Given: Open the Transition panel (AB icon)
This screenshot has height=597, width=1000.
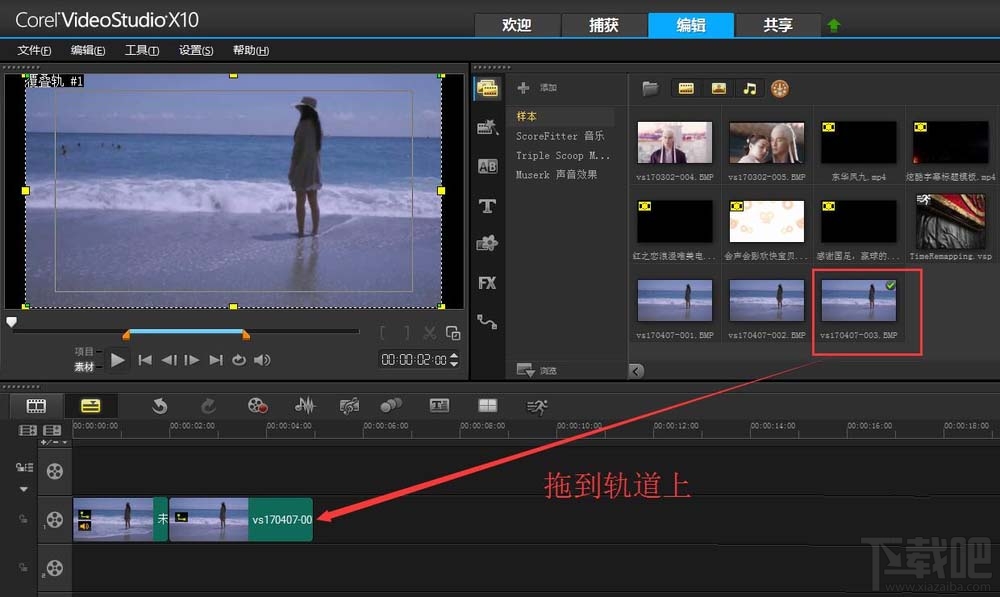Looking at the screenshot, I should (487, 166).
